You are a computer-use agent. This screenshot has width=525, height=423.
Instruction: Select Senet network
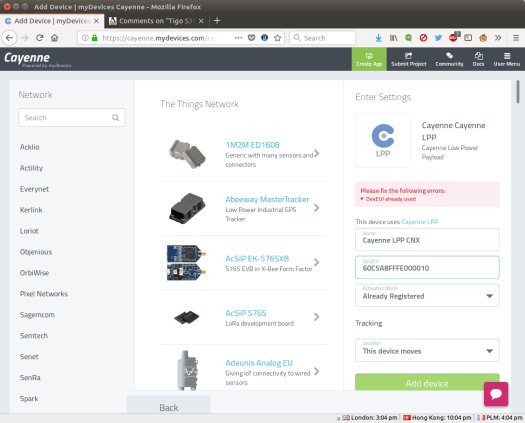tap(29, 357)
